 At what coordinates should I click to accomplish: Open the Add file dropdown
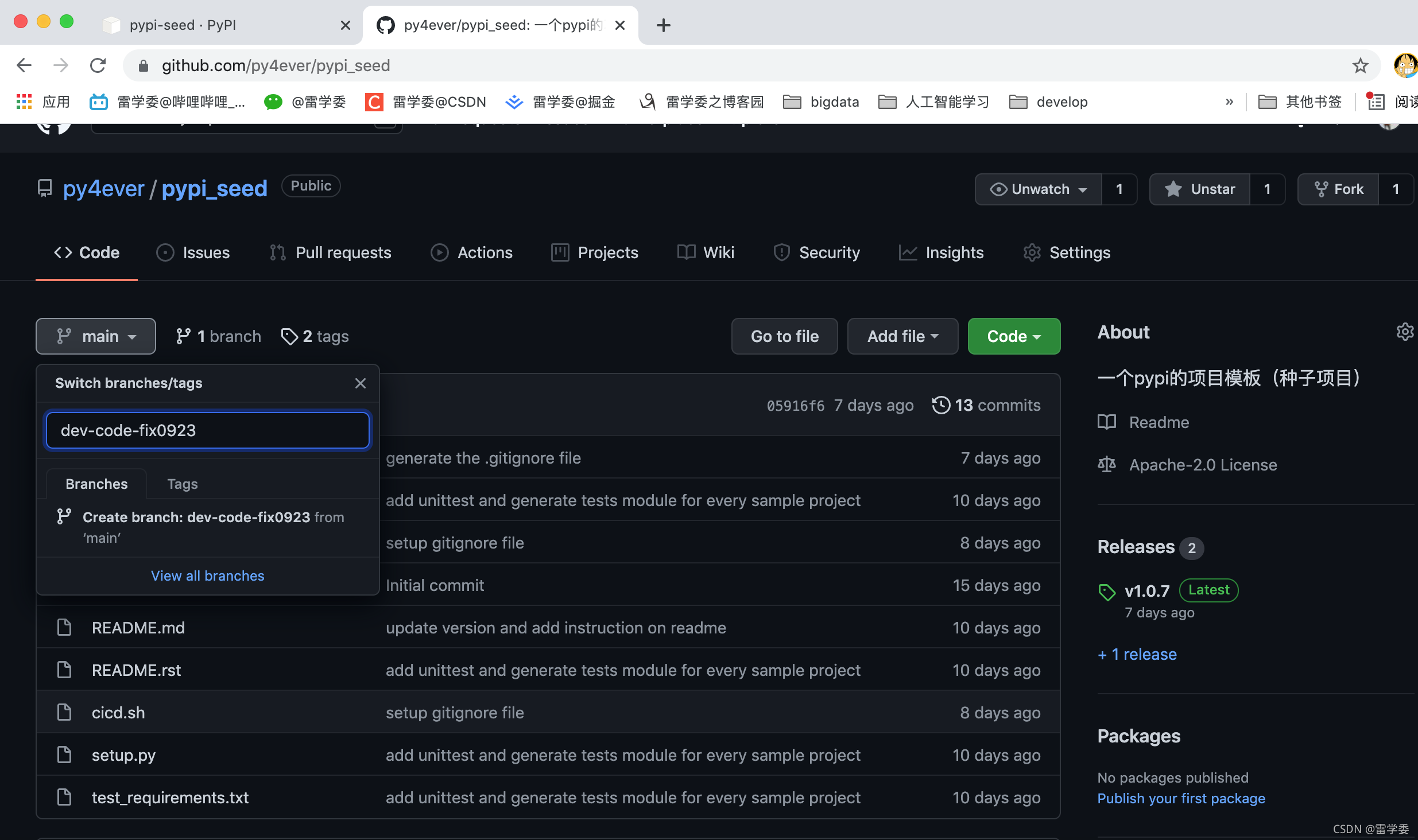[902, 336]
